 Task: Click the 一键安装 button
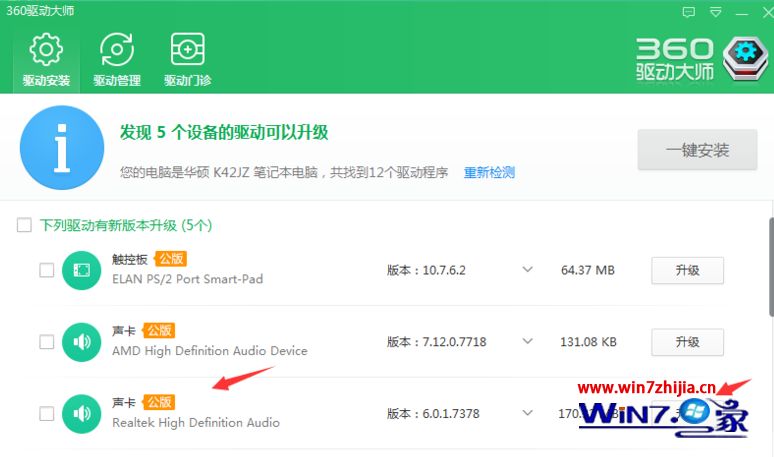click(x=697, y=150)
